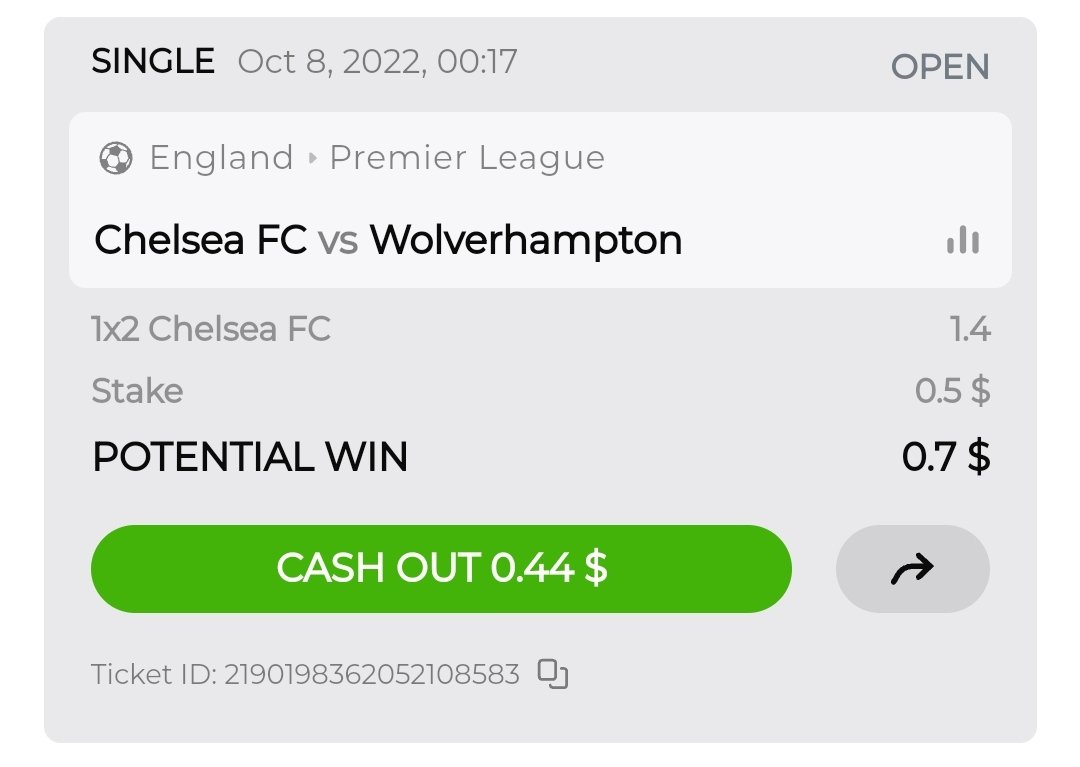Image resolution: width=1080 pixels, height=767 pixels.
Task: Open the England country link
Action: point(221,158)
